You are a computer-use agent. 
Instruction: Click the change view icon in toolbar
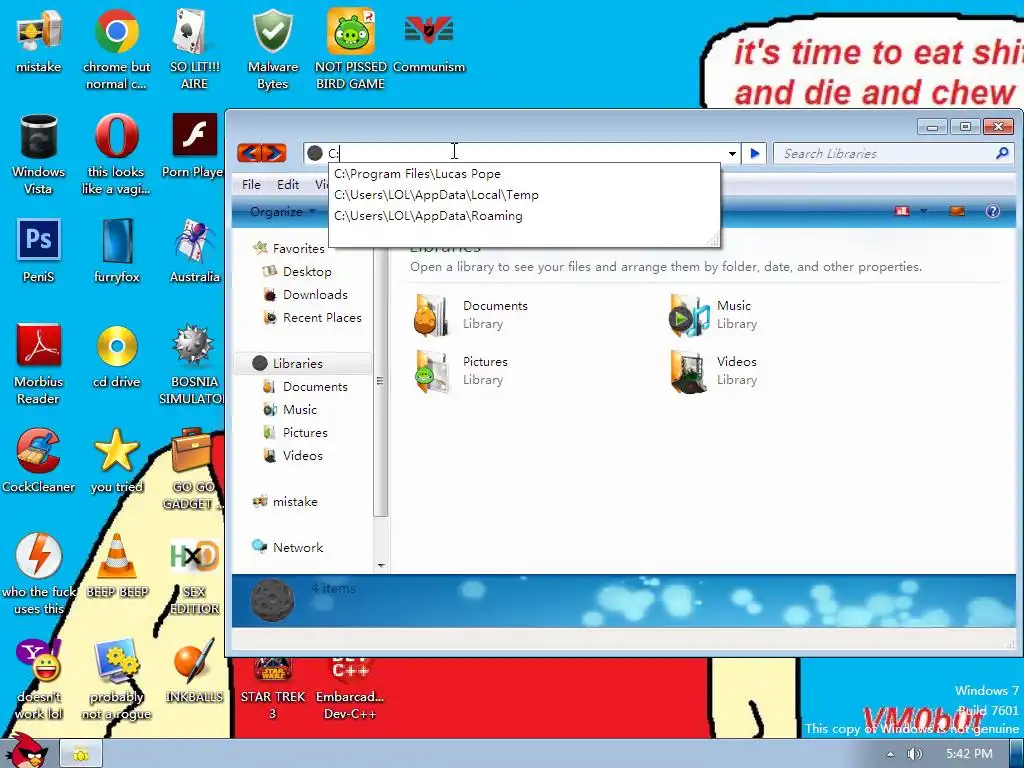(902, 211)
